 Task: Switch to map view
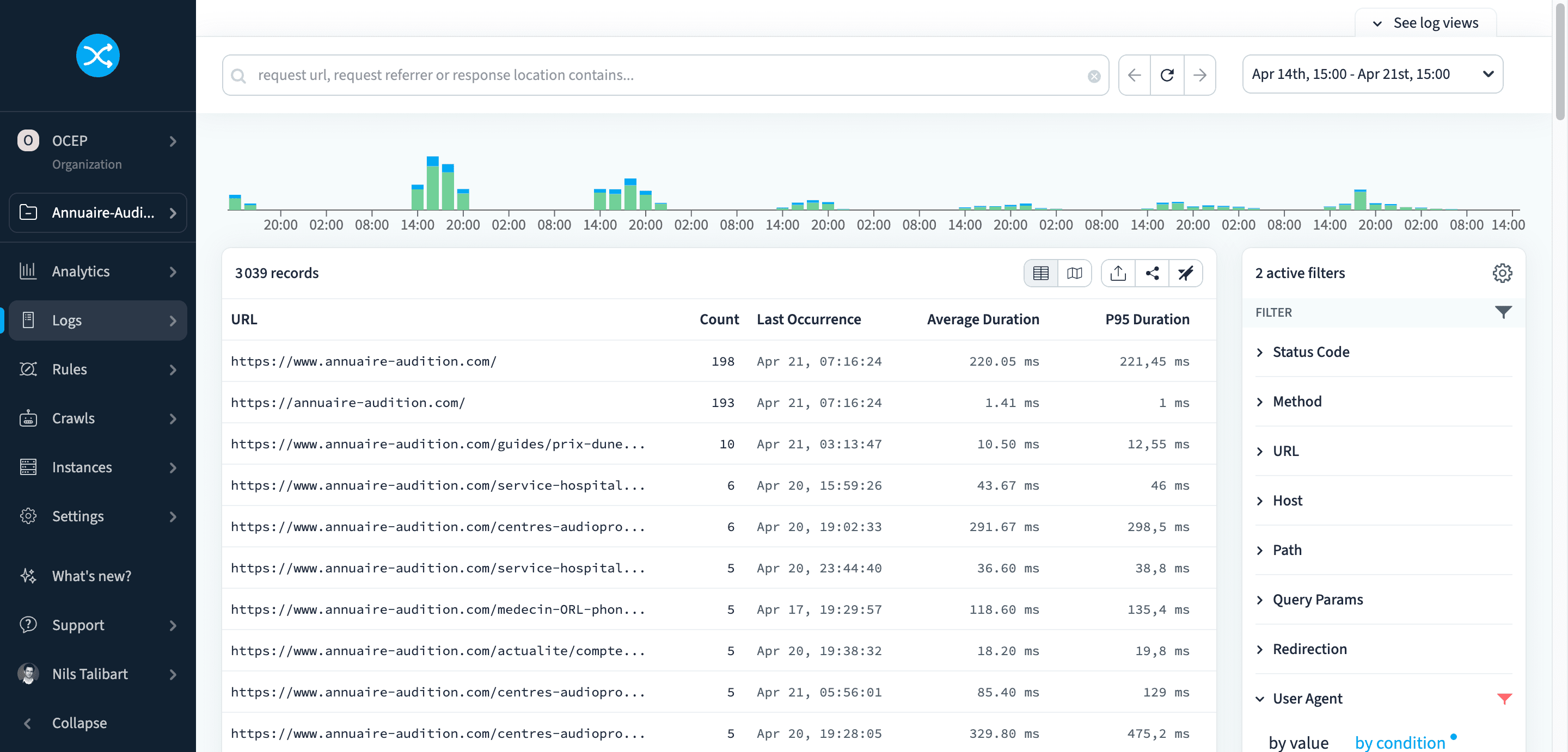[x=1074, y=273]
